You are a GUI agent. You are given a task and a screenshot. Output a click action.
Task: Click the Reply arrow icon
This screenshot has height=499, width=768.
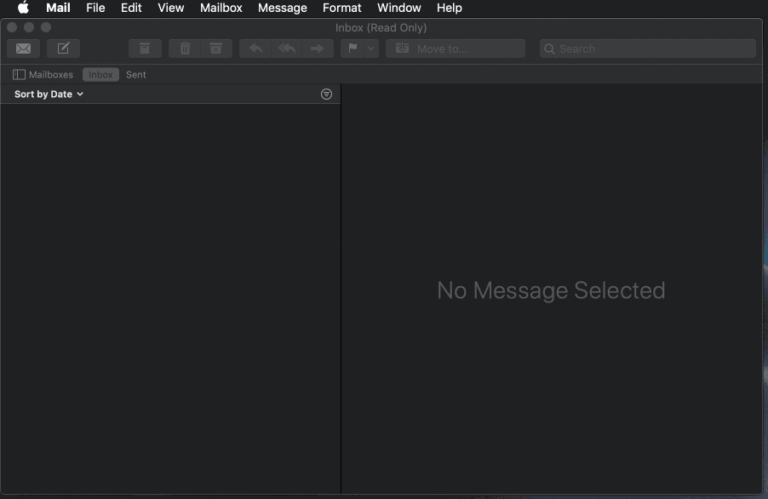256,48
